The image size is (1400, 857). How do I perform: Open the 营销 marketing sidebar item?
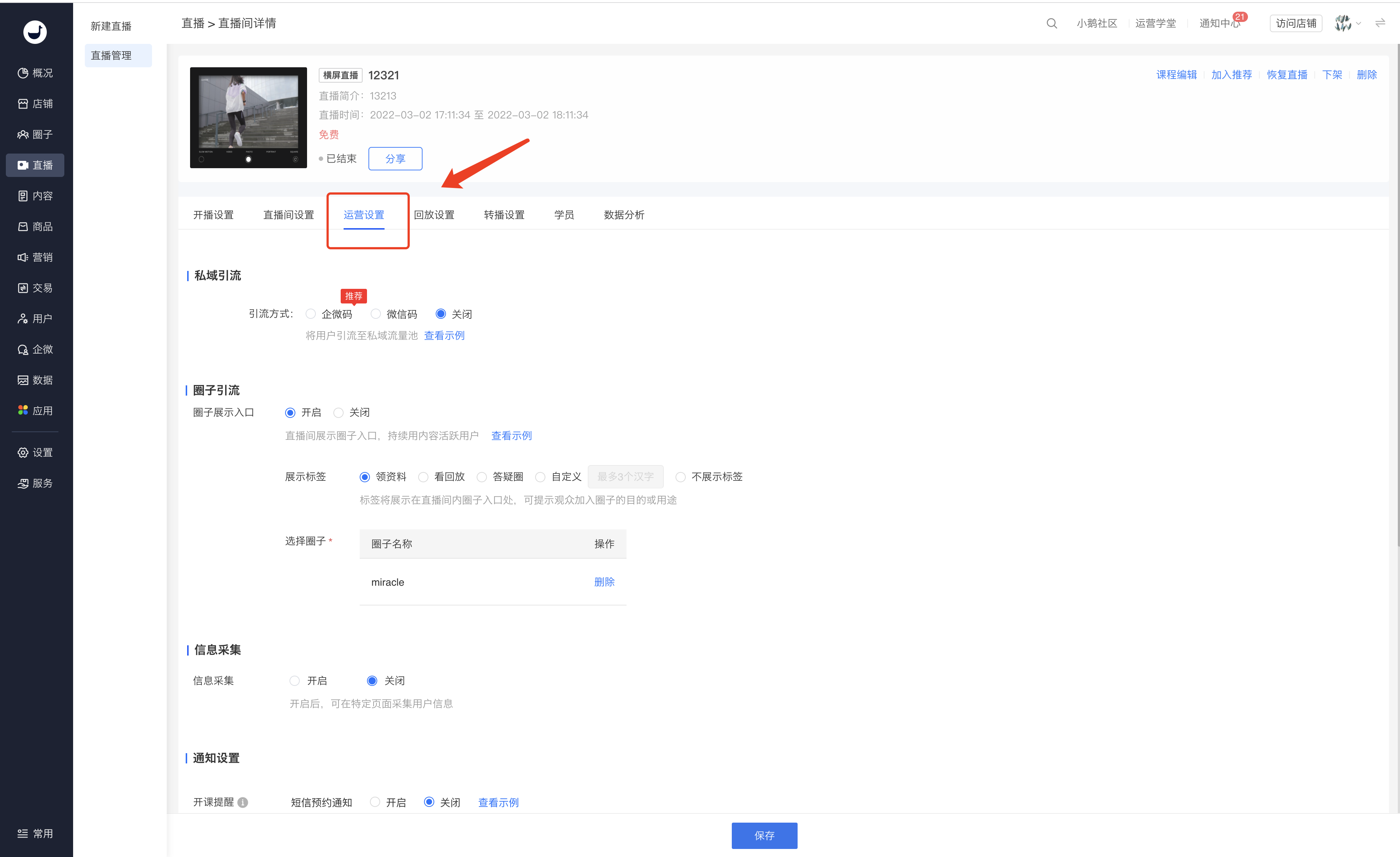coord(35,257)
